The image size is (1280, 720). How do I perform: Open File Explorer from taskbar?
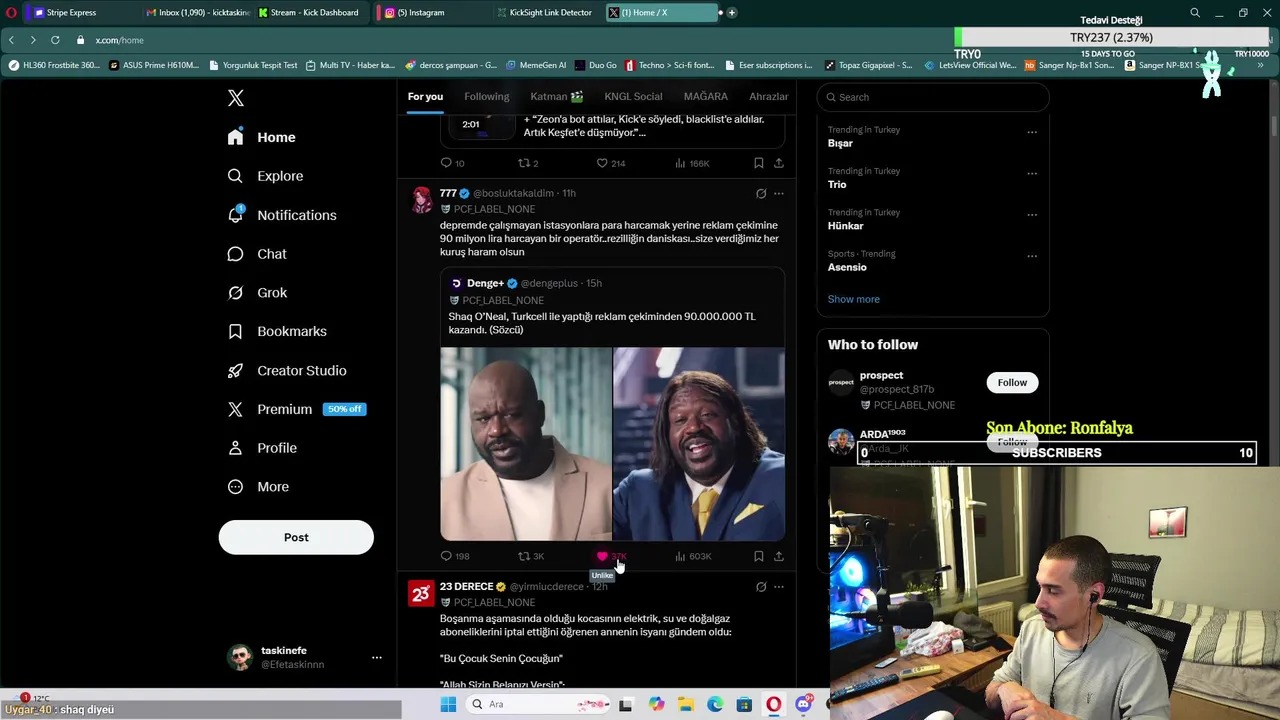click(685, 704)
